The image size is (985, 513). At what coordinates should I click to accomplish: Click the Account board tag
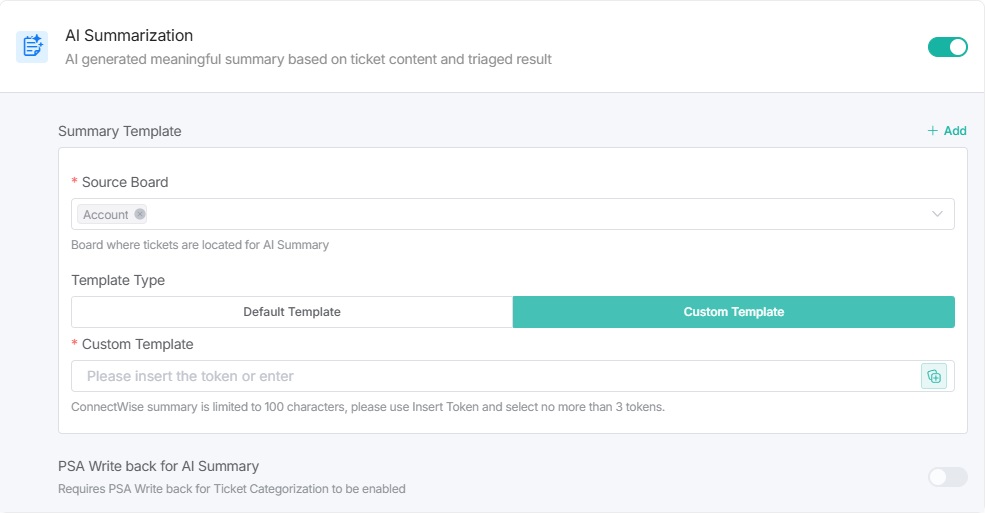(x=106, y=215)
